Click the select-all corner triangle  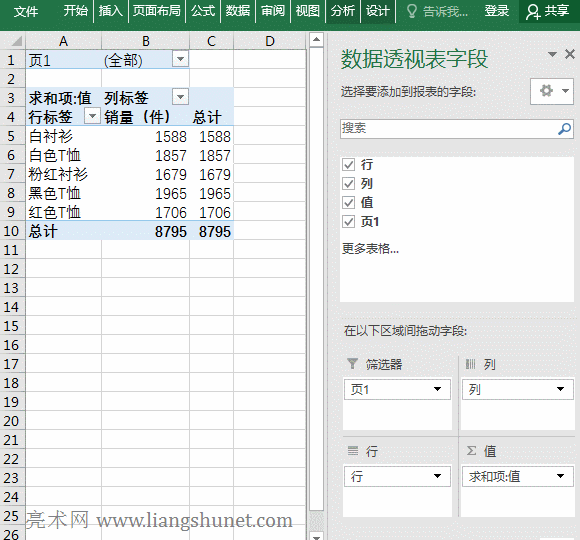[16, 41]
